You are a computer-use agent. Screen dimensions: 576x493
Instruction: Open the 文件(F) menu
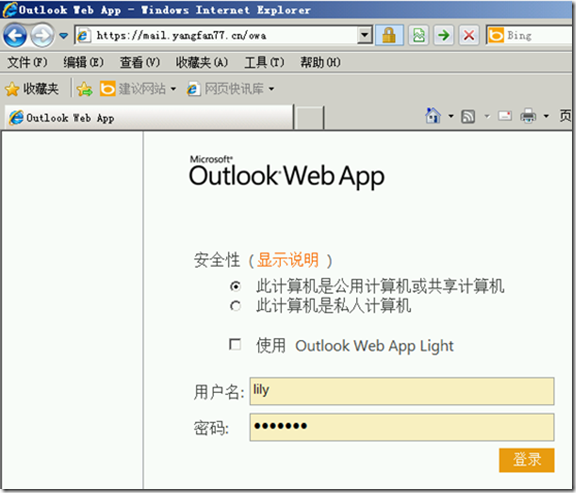(28, 62)
